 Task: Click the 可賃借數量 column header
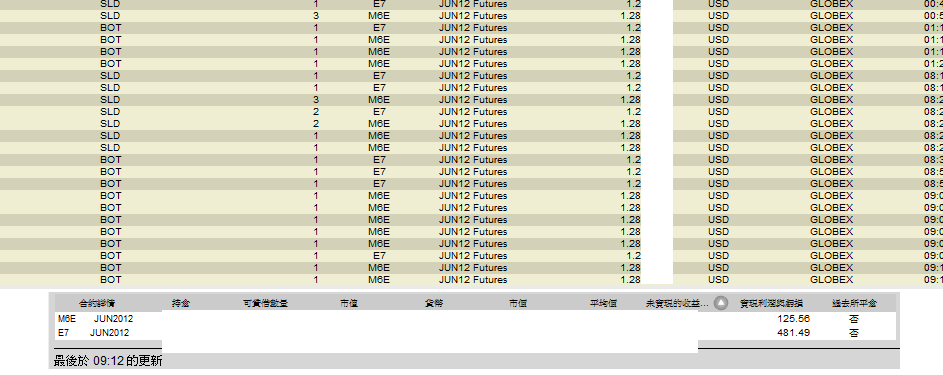(x=265, y=303)
